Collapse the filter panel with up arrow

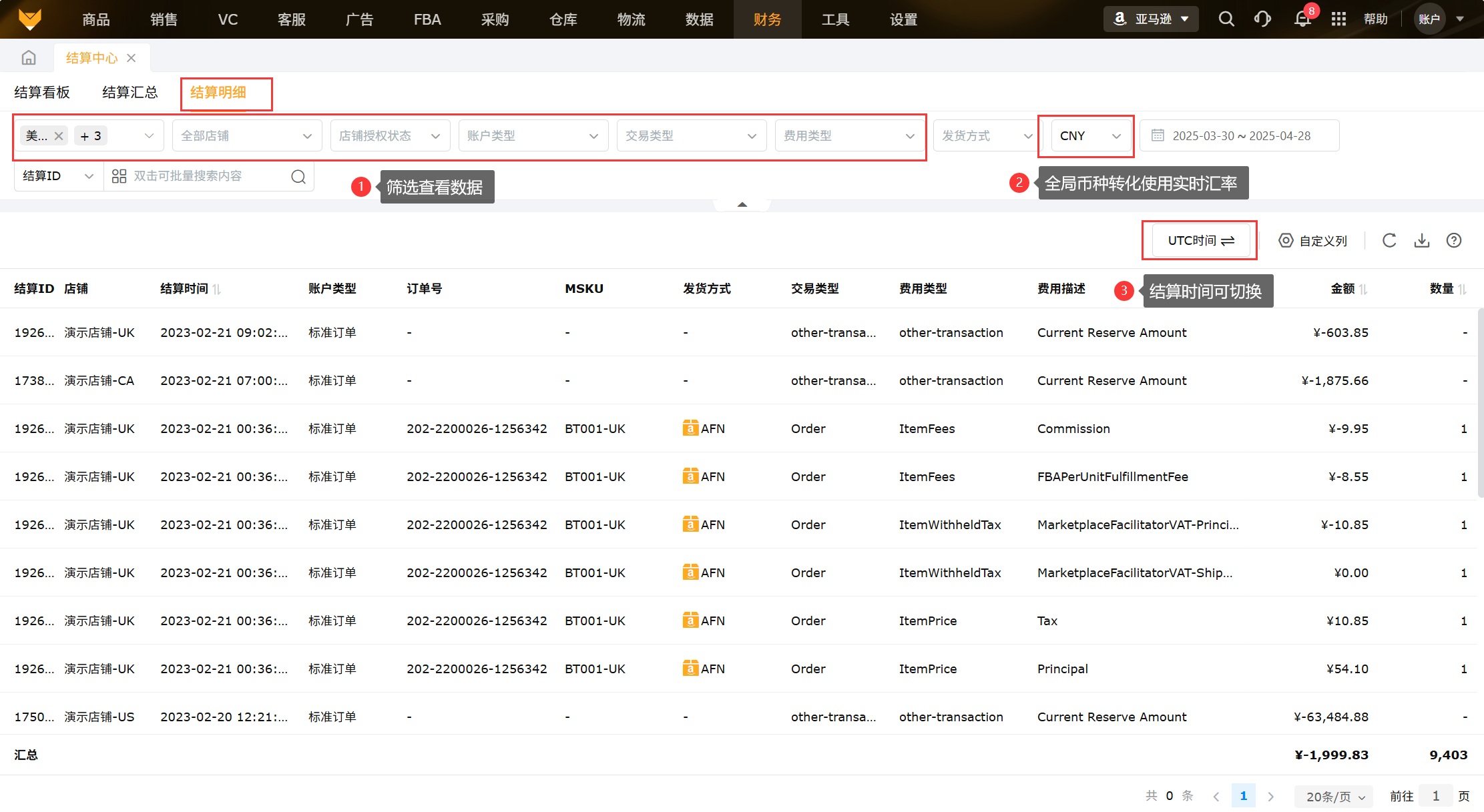(x=742, y=205)
